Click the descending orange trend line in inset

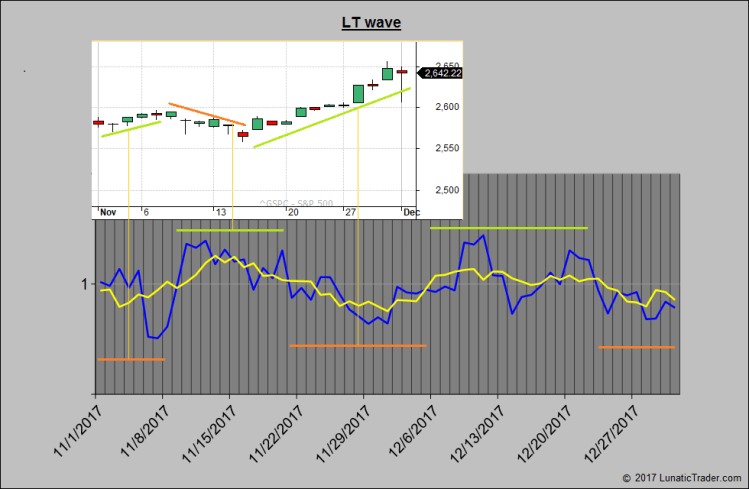(207, 114)
